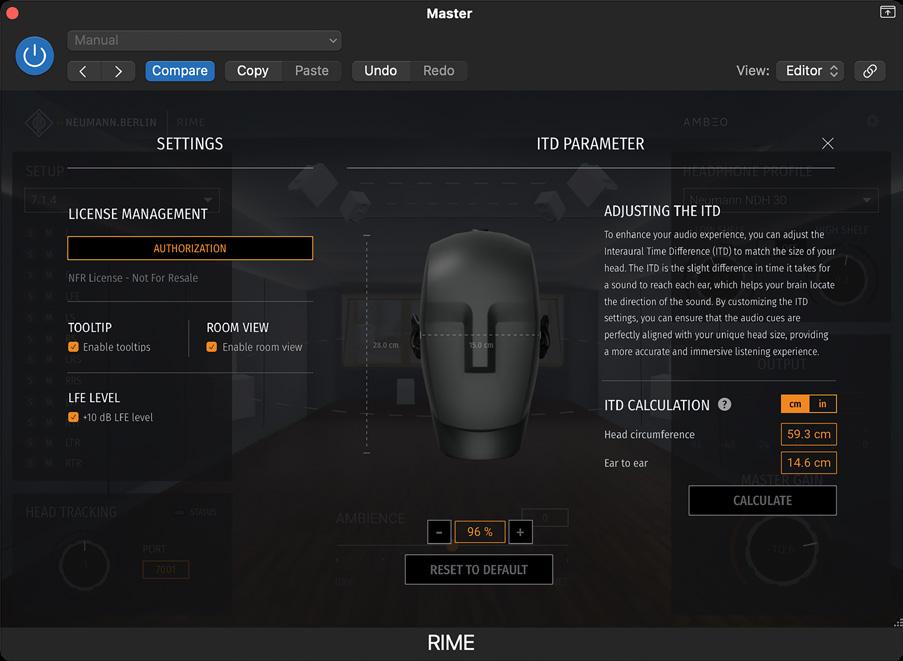Toggle +10 dB LFE level checkbox

point(73,417)
